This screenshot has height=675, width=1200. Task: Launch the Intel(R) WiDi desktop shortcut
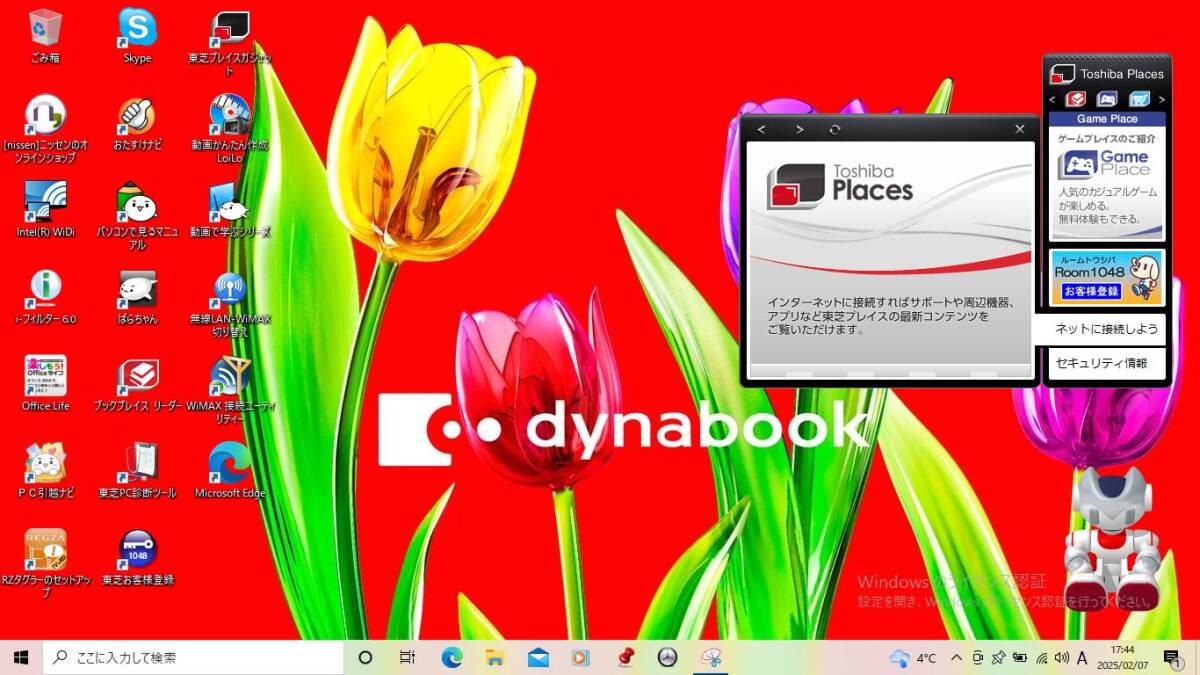coord(45,210)
